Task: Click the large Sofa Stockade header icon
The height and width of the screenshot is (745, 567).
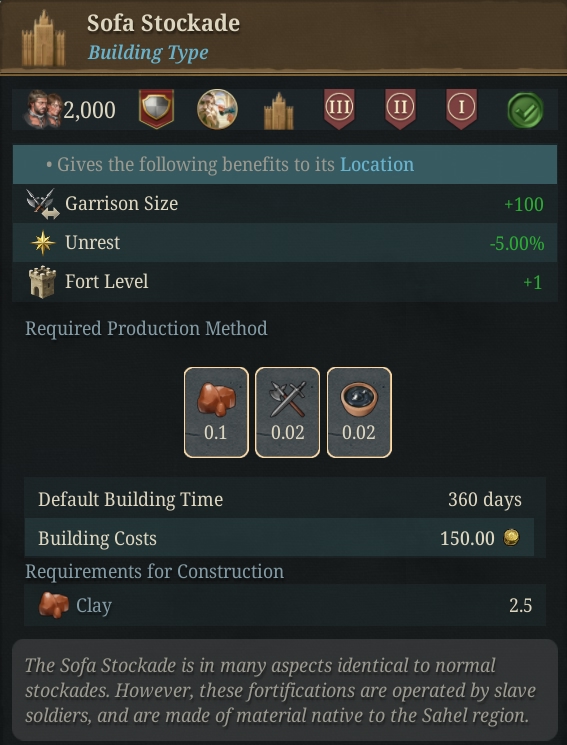Action: pos(43,38)
